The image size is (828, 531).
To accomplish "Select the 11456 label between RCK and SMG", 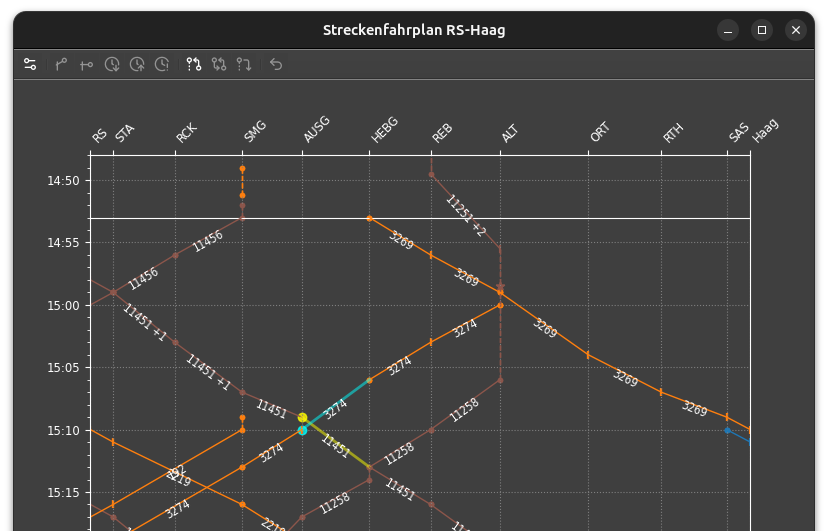I will (208, 242).
